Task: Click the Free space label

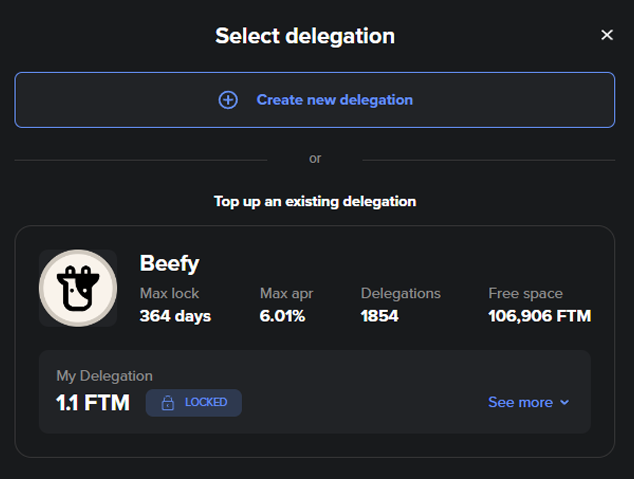Action: [525, 293]
